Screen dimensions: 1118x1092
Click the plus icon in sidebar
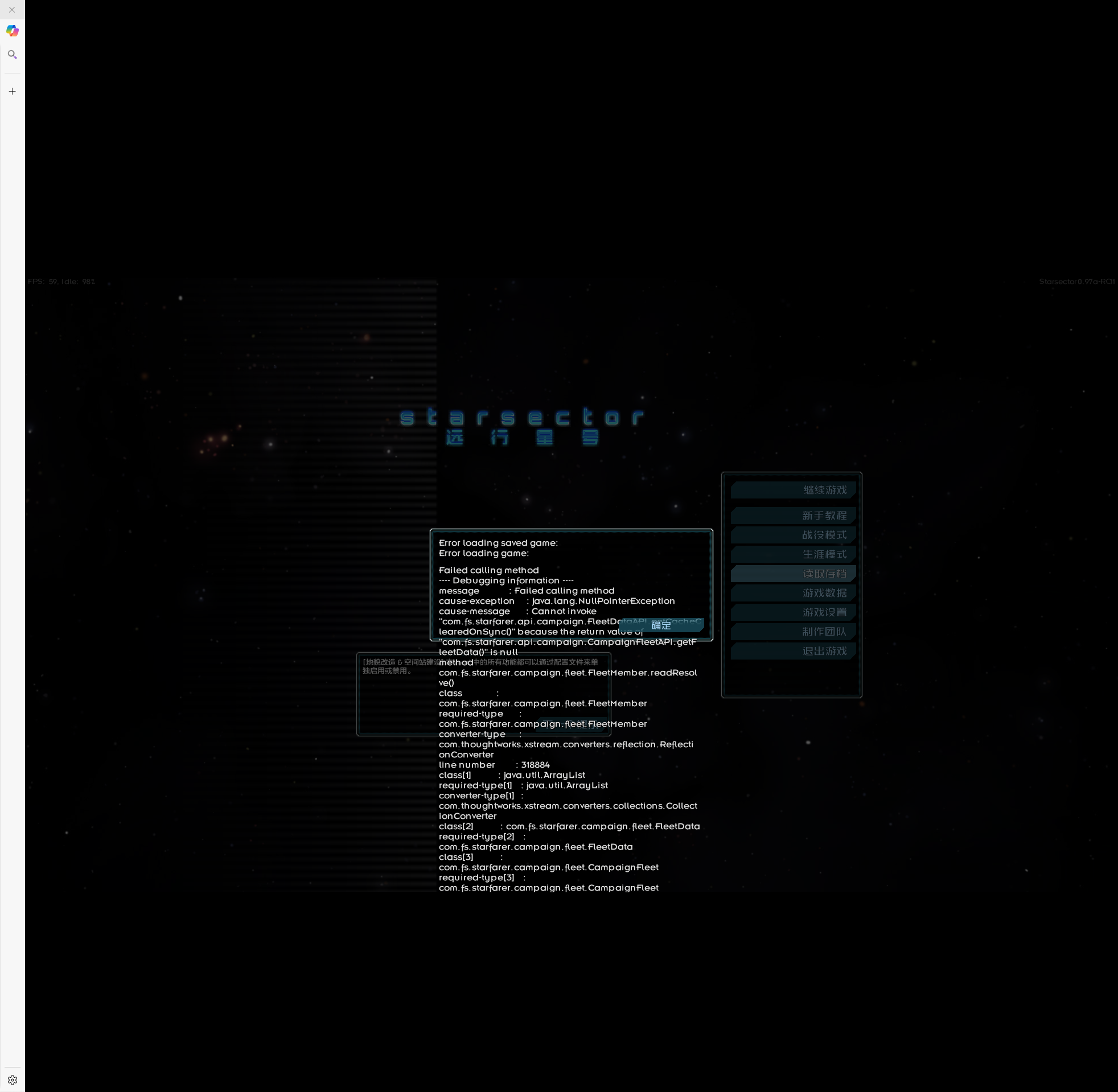[12, 91]
